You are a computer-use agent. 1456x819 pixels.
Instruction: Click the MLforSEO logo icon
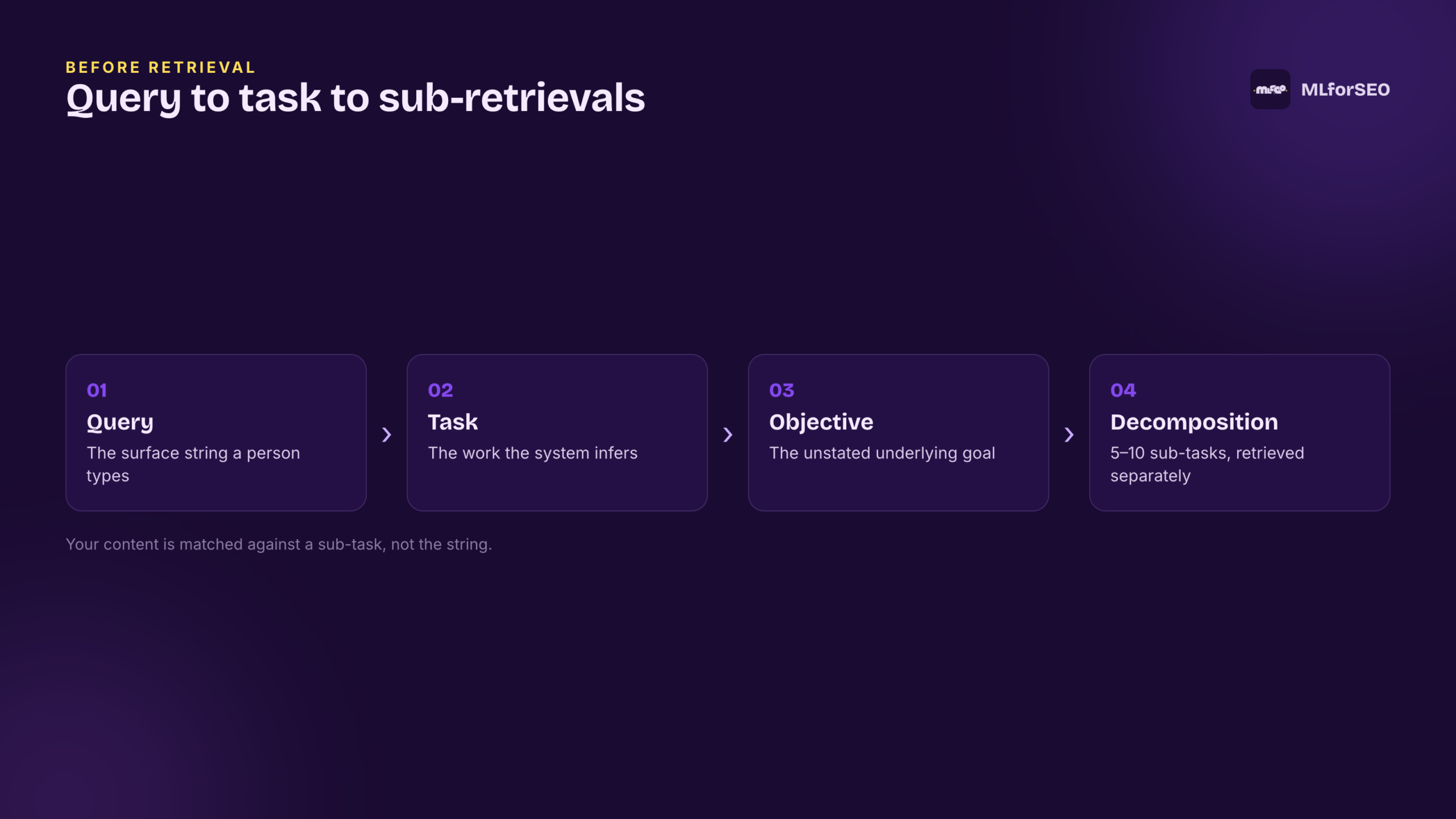pyautogui.click(x=1270, y=89)
